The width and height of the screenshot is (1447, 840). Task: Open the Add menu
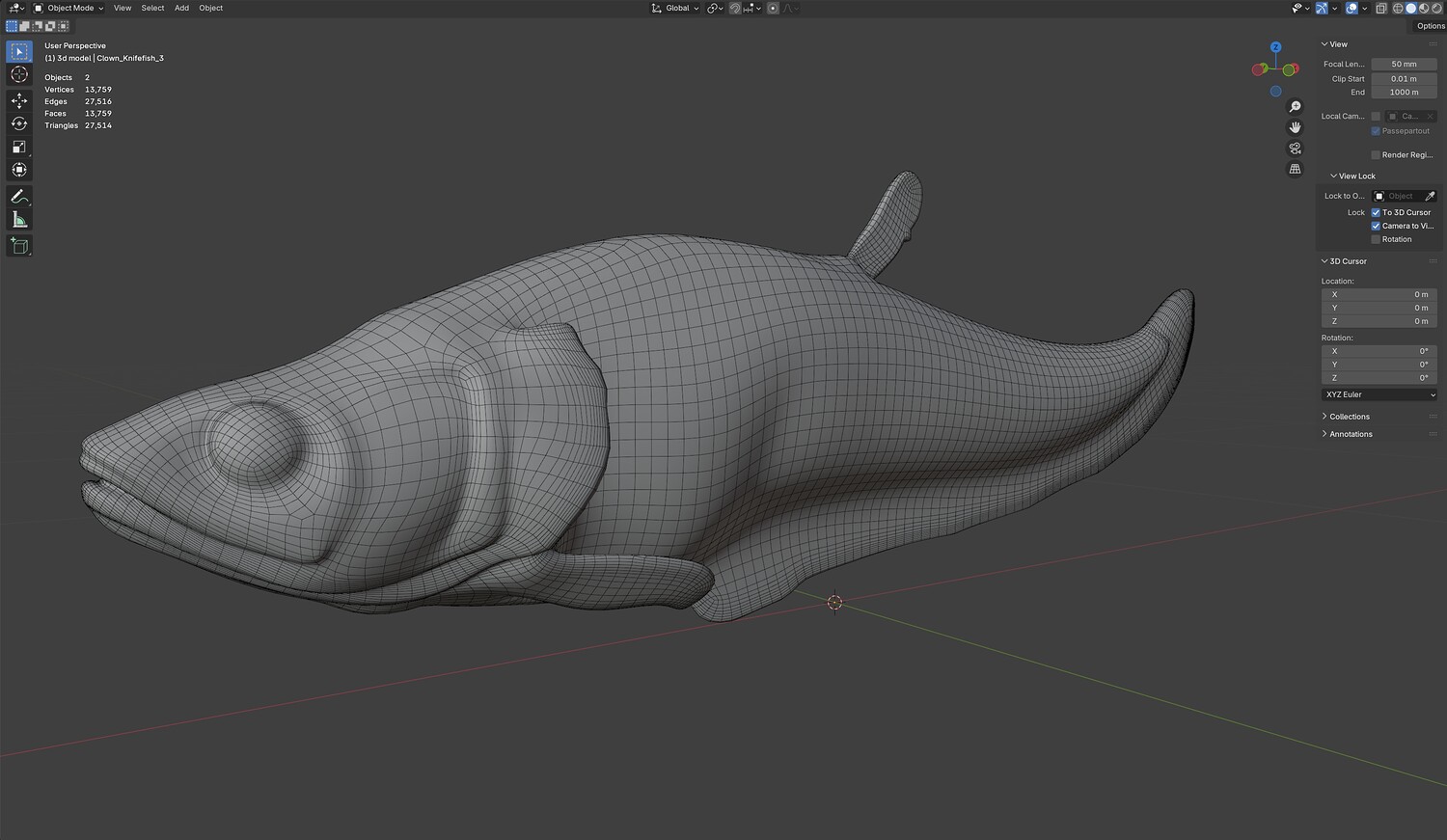[181, 8]
